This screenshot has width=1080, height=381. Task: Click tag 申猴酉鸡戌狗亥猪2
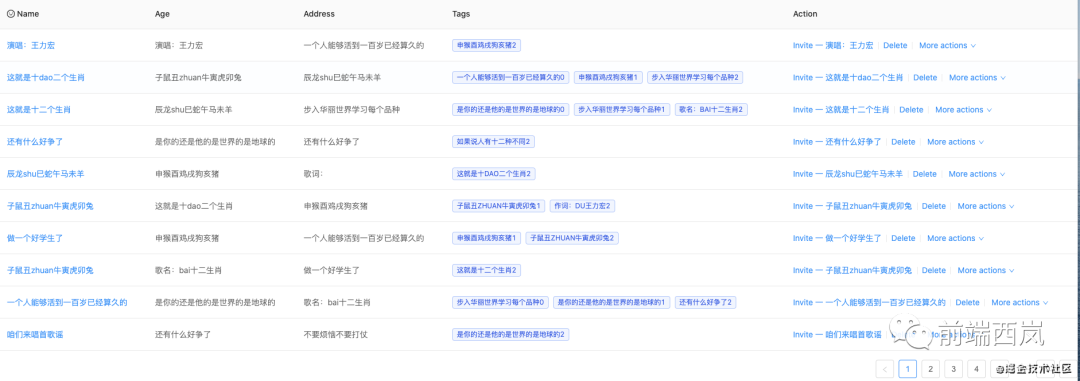click(486, 45)
